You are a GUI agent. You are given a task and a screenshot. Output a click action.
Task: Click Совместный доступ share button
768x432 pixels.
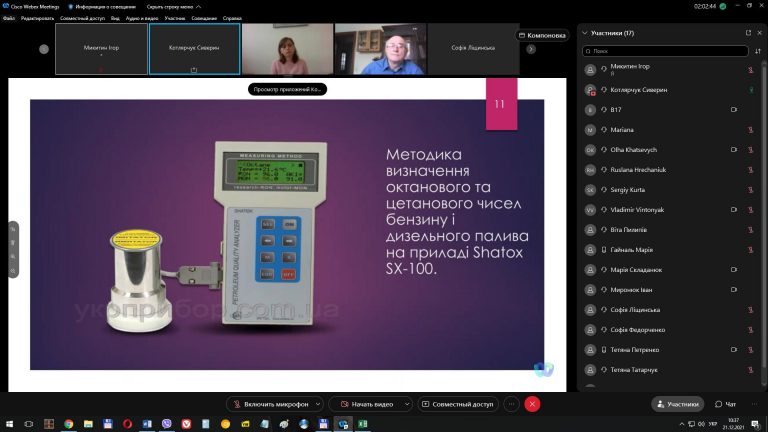pyautogui.click(x=457, y=404)
